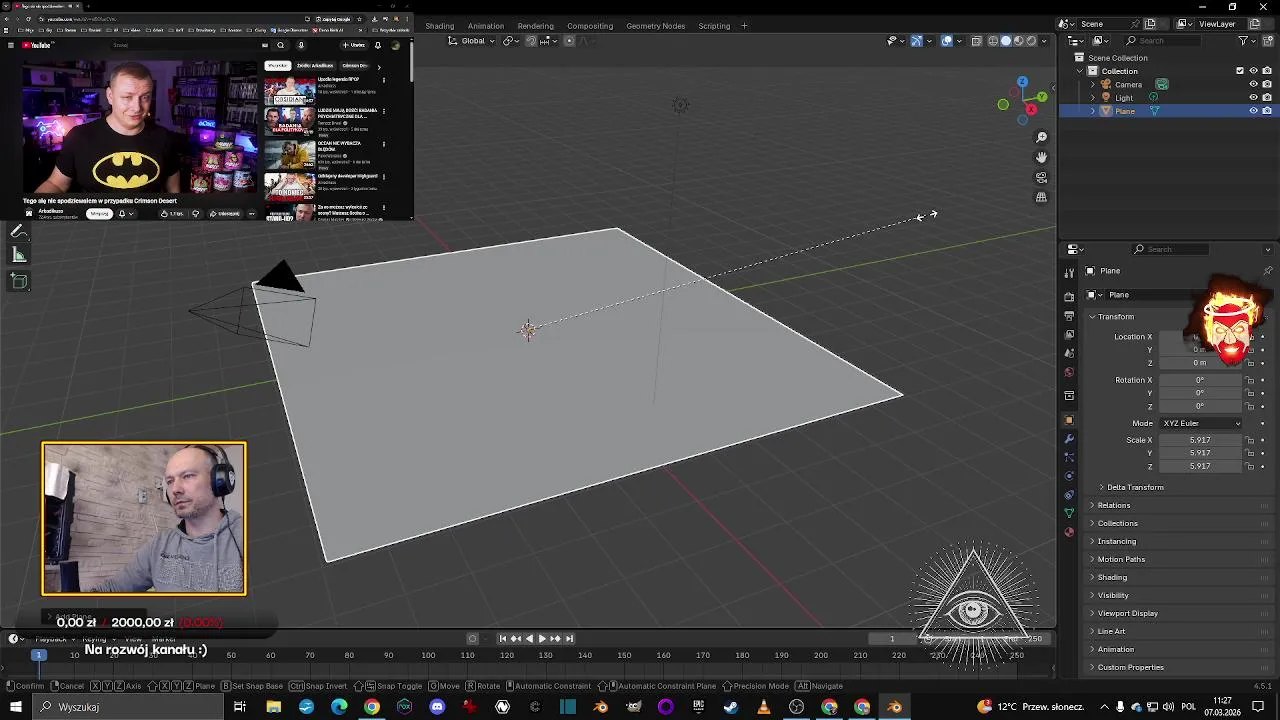The image size is (1280, 720).
Task: Click the blue Z axis on navigation gizmo
Action: (x=1022, y=81)
